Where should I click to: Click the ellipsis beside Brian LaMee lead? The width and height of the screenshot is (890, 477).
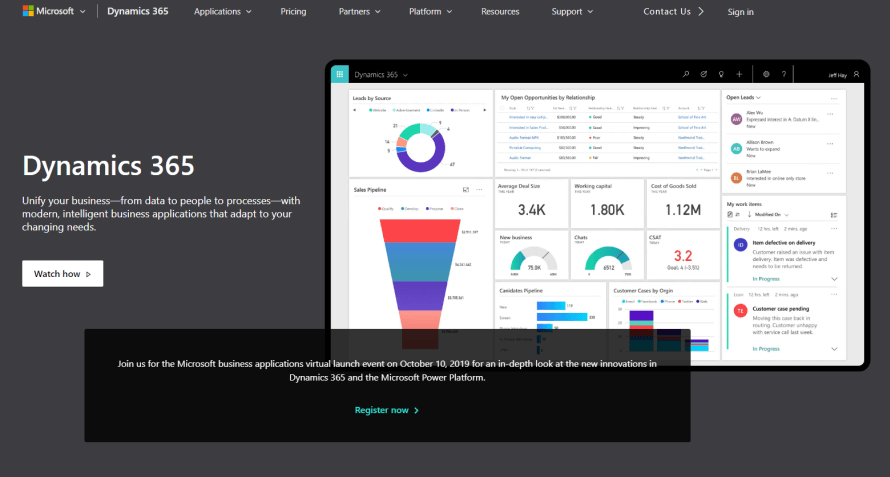(x=830, y=173)
